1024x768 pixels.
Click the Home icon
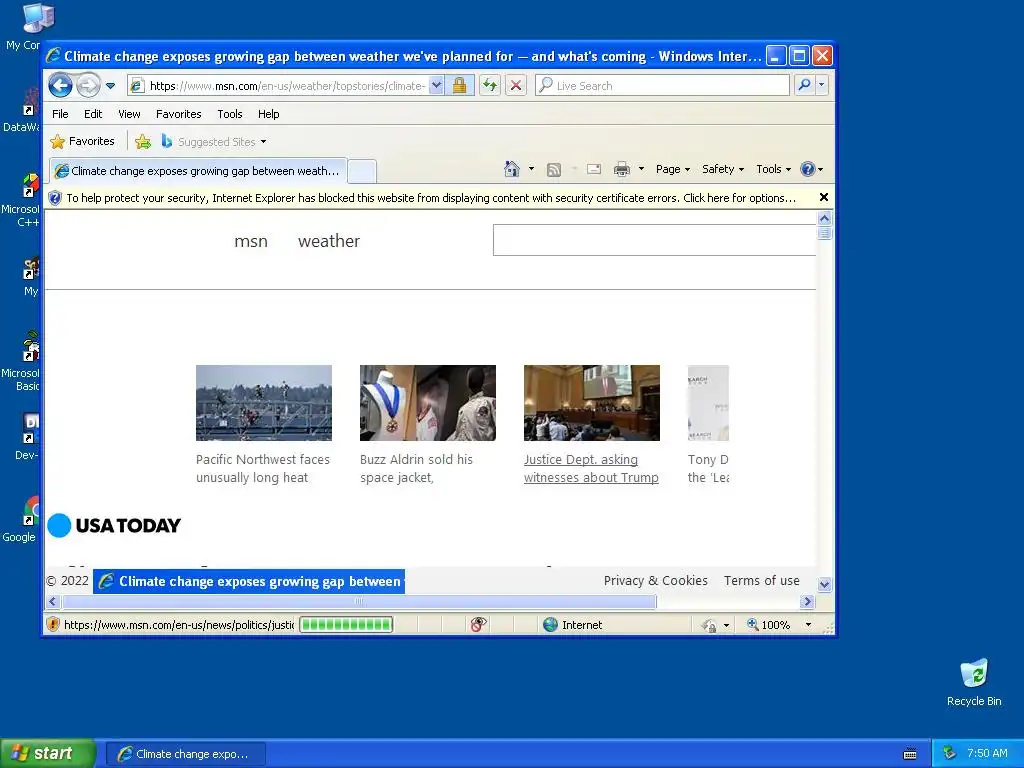pyautogui.click(x=512, y=169)
